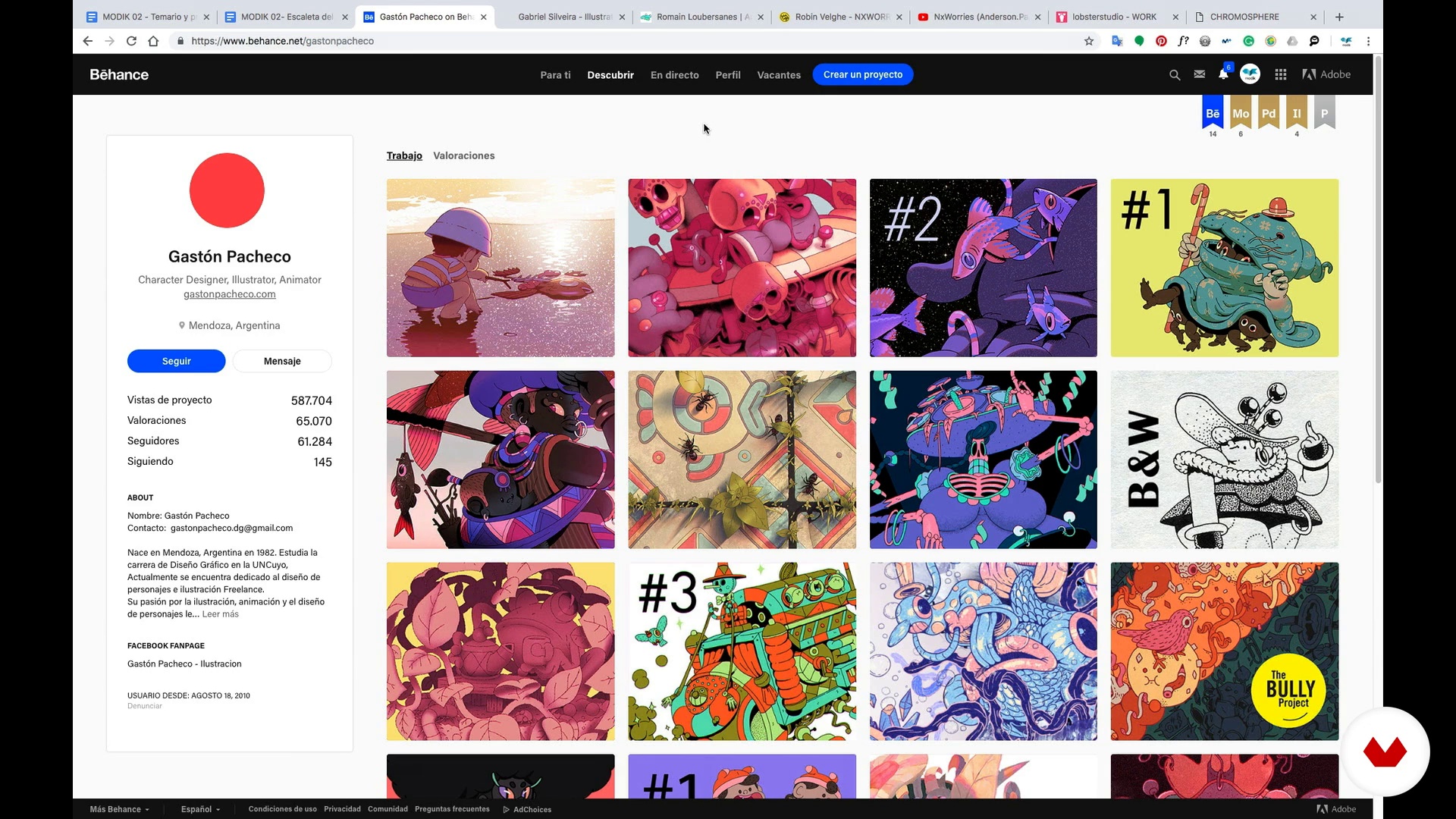The image size is (1456, 819).
Task: Reload the Behance page
Action: [131, 41]
